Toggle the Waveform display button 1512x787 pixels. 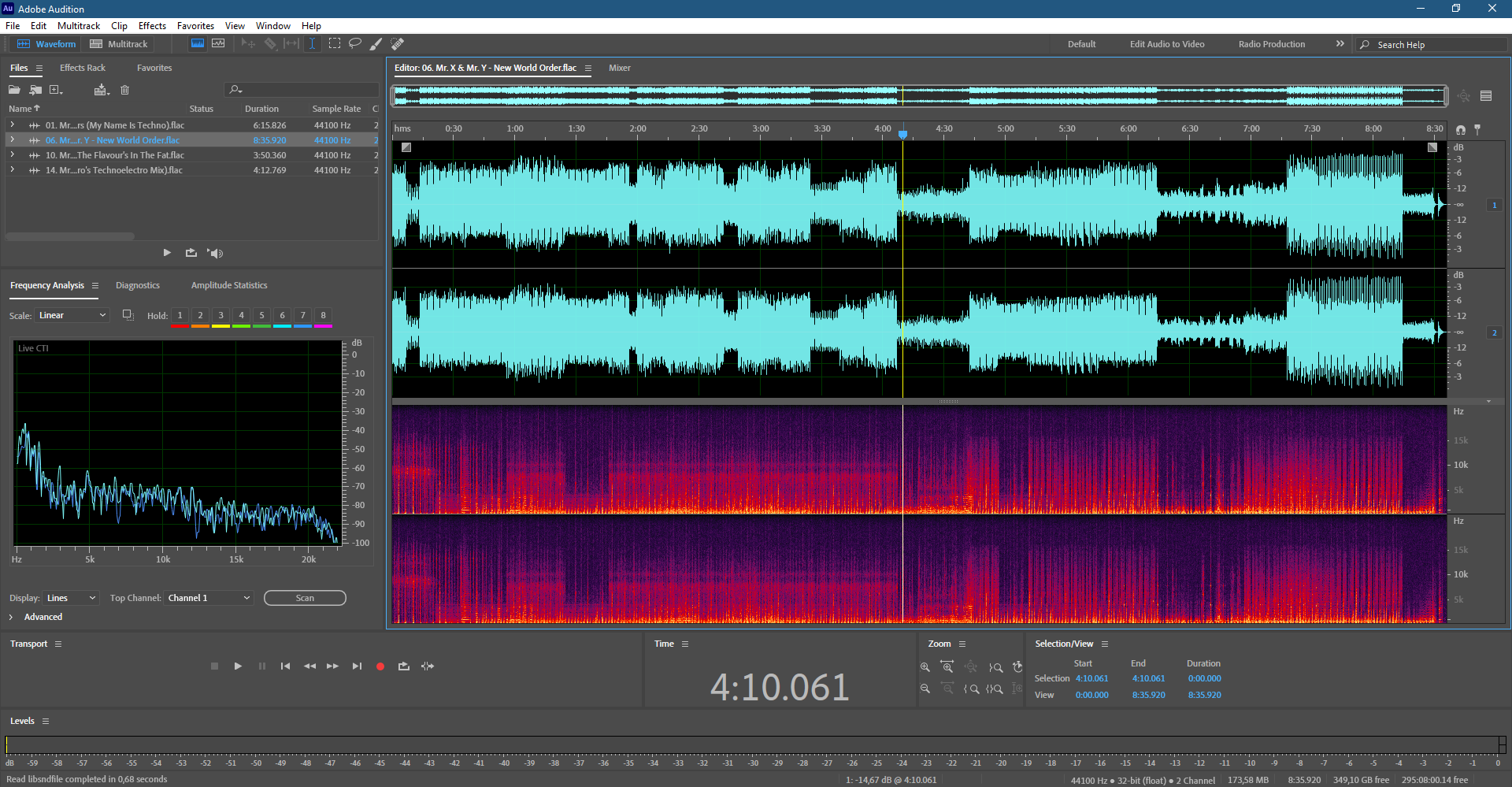198,43
